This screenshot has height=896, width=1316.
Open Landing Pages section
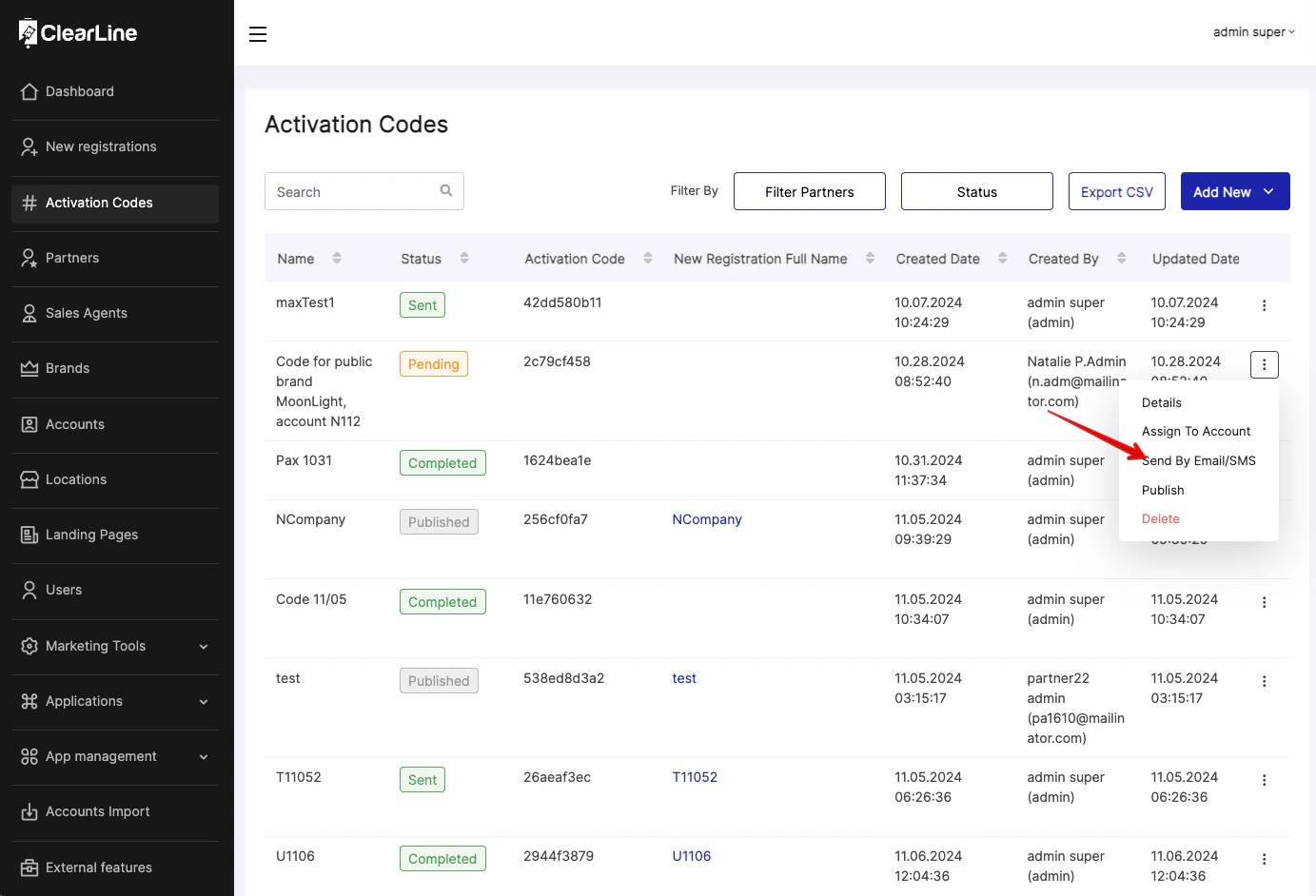115,535
